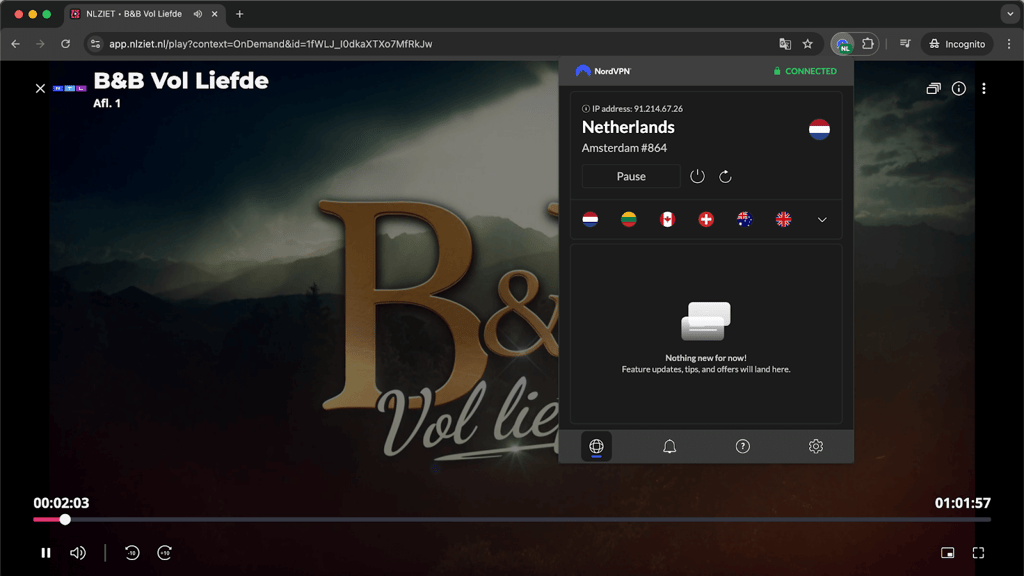Click the CONNECTED status label
The image size is (1024, 576).
(x=805, y=71)
